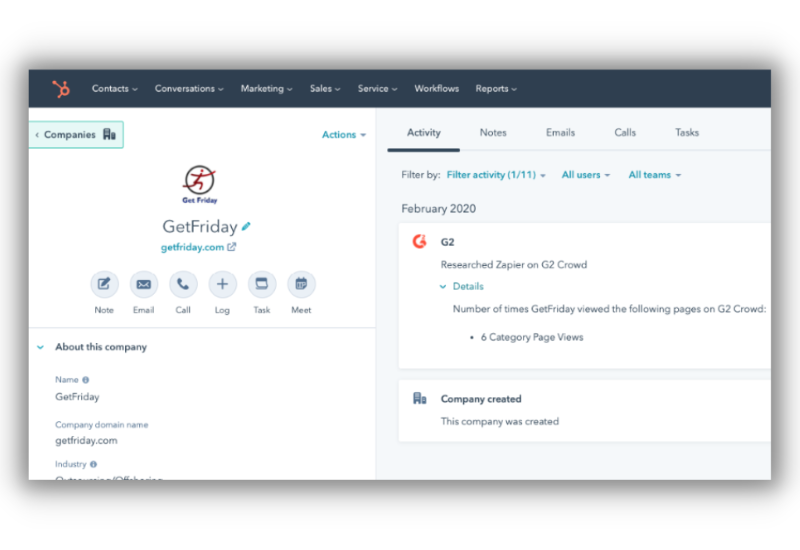This screenshot has height=550, width=800.
Task: Go back to Companies list
Action: 76,135
